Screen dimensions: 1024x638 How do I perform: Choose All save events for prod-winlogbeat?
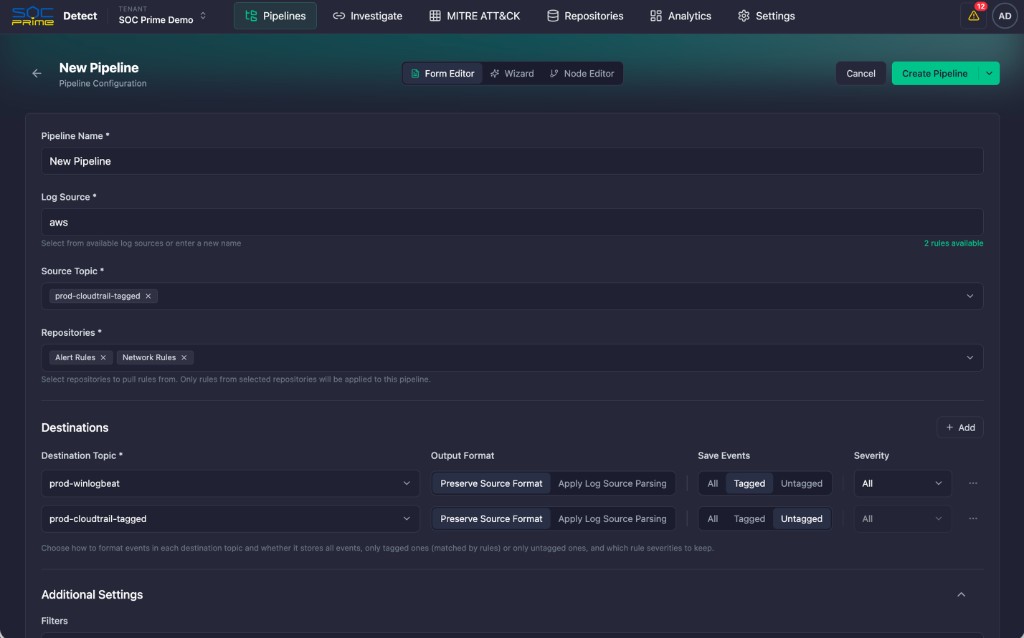coord(712,484)
